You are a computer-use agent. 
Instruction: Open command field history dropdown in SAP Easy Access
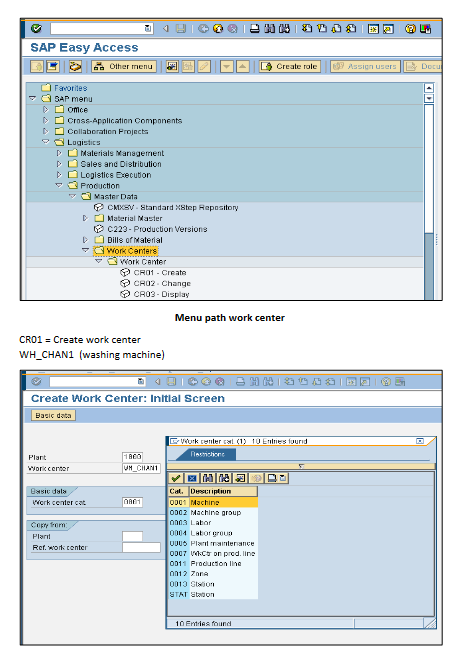click(x=148, y=29)
